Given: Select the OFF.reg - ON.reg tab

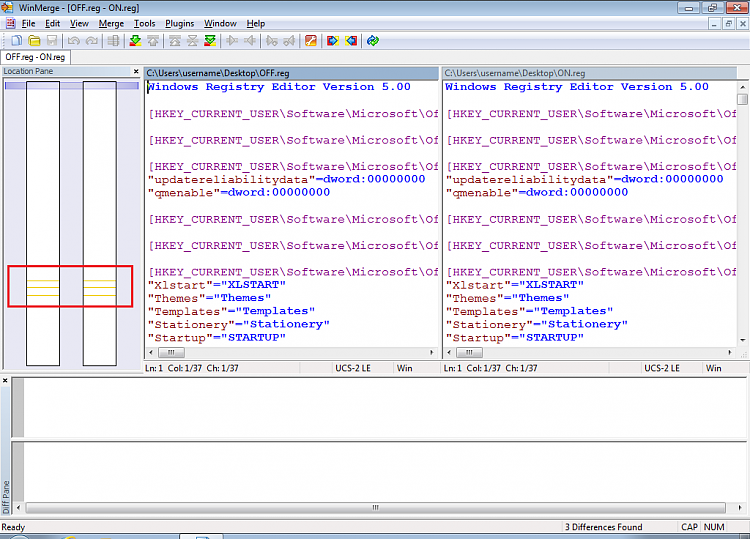Looking at the screenshot, I should coord(35,57).
